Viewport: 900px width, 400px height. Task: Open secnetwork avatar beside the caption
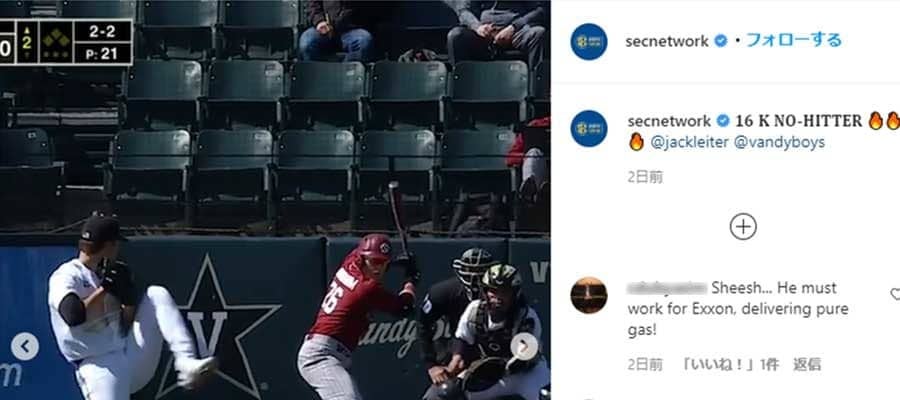[x=588, y=129]
